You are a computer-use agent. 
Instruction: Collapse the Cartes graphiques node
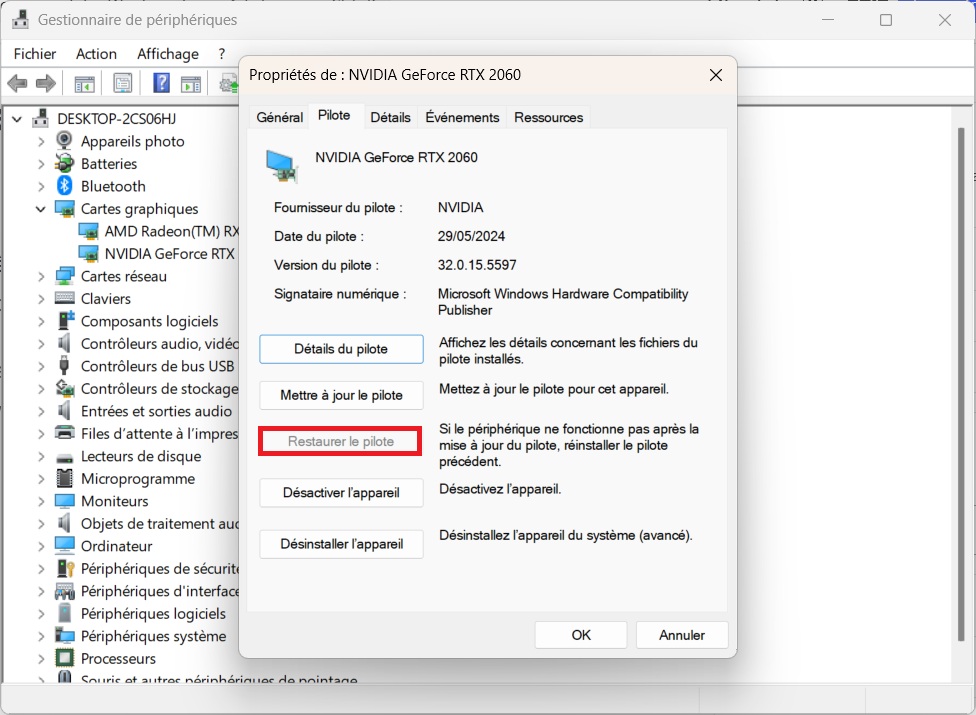(40, 208)
